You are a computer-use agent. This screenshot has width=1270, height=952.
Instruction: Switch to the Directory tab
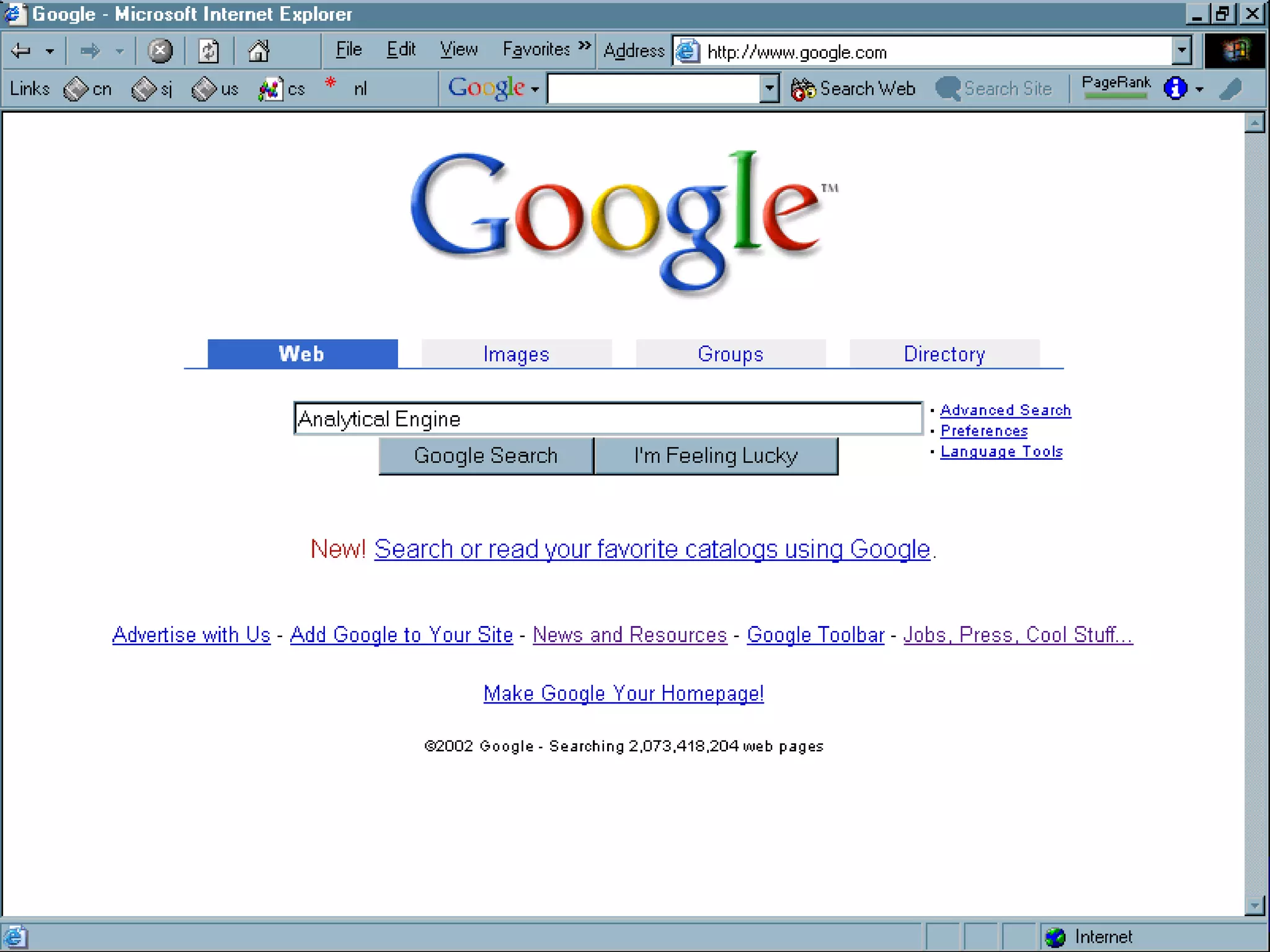click(x=944, y=354)
